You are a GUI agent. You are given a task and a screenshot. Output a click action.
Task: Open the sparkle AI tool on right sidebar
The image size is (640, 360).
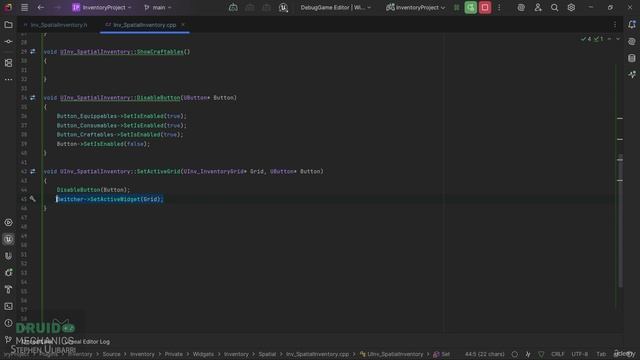click(x=632, y=75)
